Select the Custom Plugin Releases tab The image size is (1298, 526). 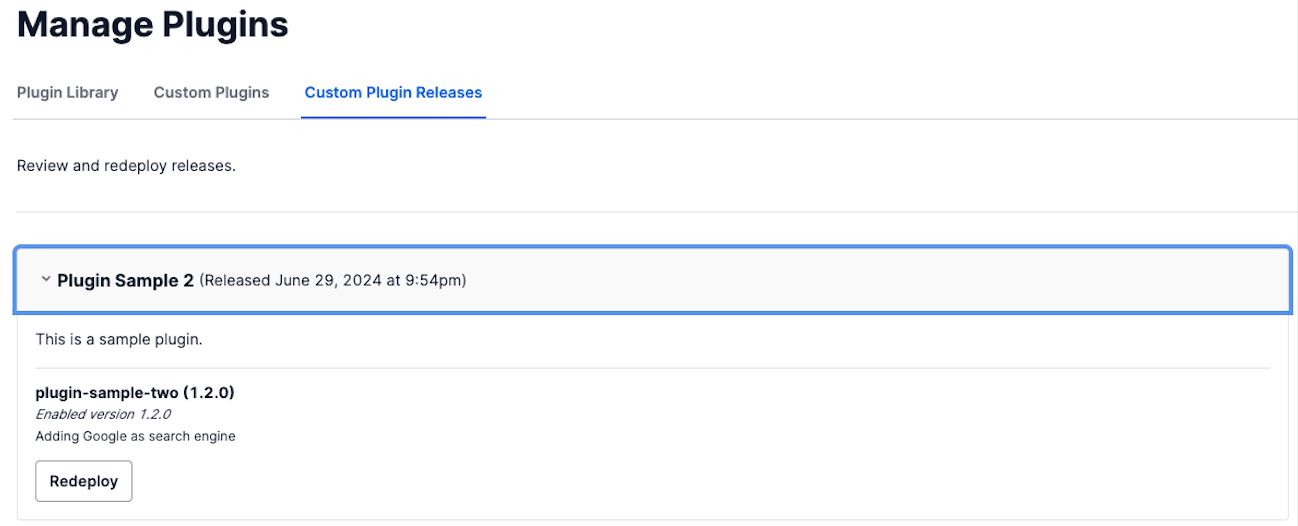point(393,92)
